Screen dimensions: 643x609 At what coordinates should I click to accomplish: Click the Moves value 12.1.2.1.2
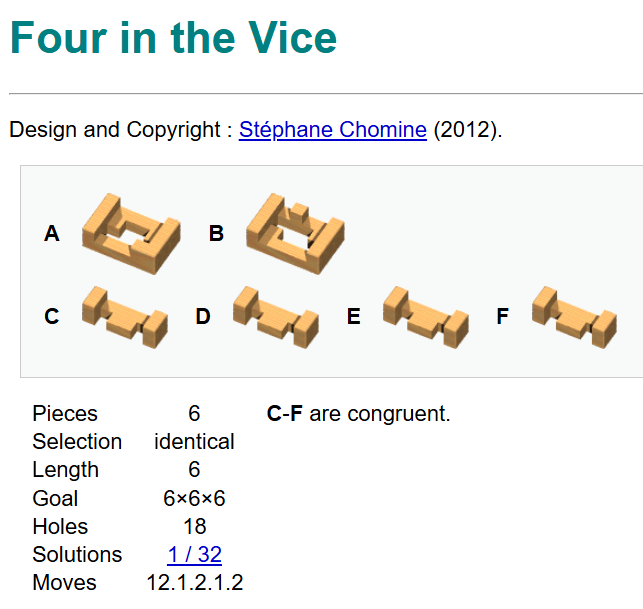(x=194, y=582)
